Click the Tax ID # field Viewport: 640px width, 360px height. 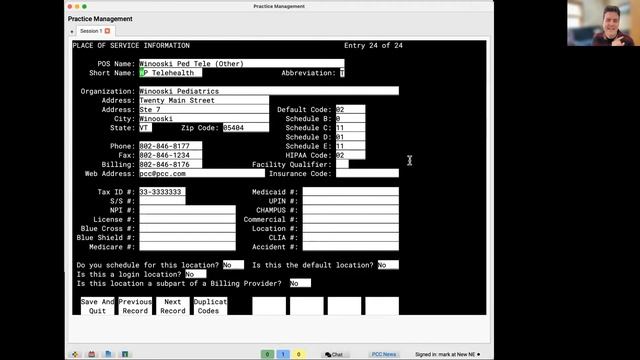click(x=162, y=192)
